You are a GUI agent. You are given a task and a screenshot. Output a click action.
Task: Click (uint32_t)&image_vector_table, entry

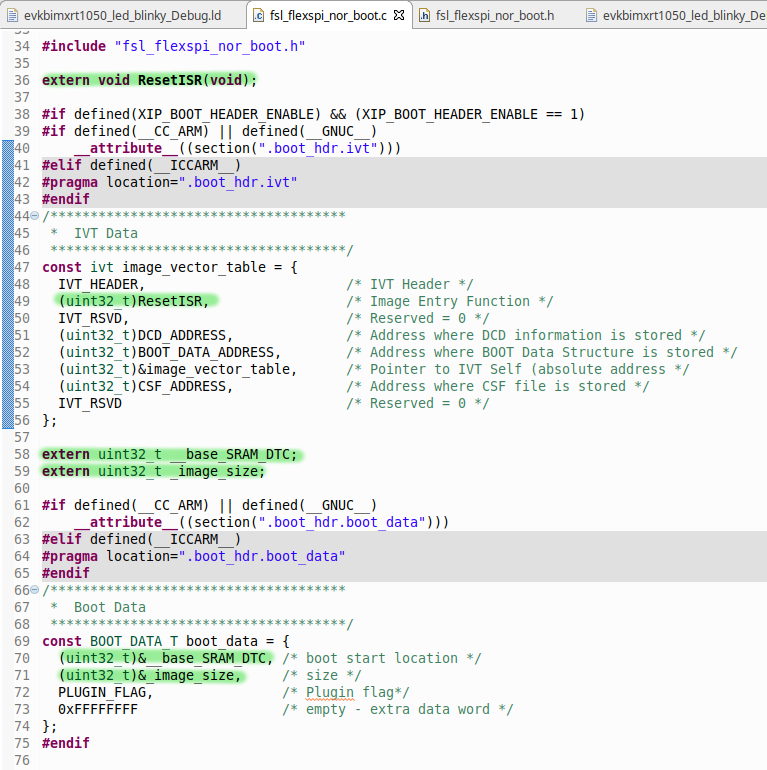point(177,369)
